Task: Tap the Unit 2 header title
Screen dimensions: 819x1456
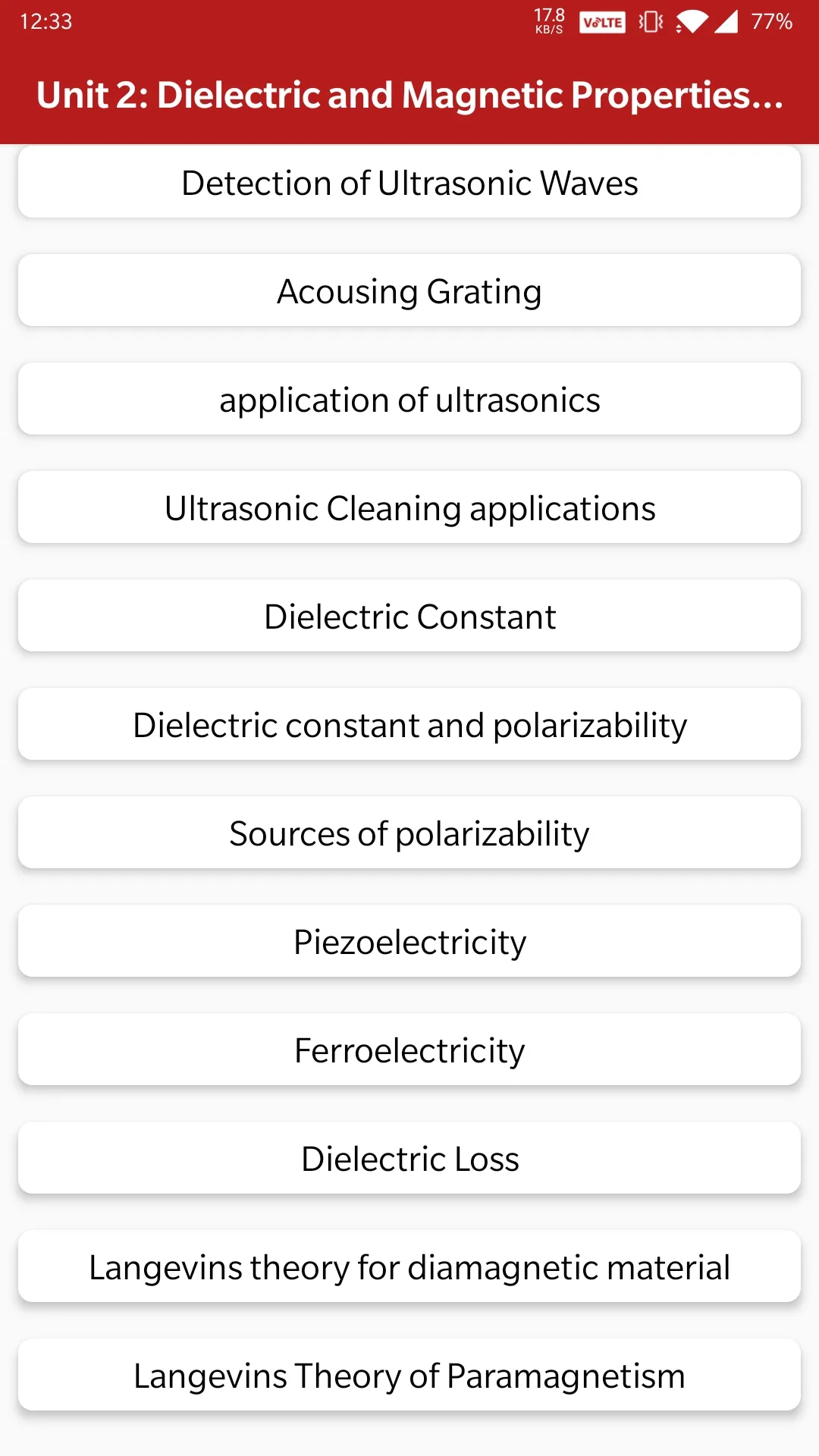Action: 409,96
